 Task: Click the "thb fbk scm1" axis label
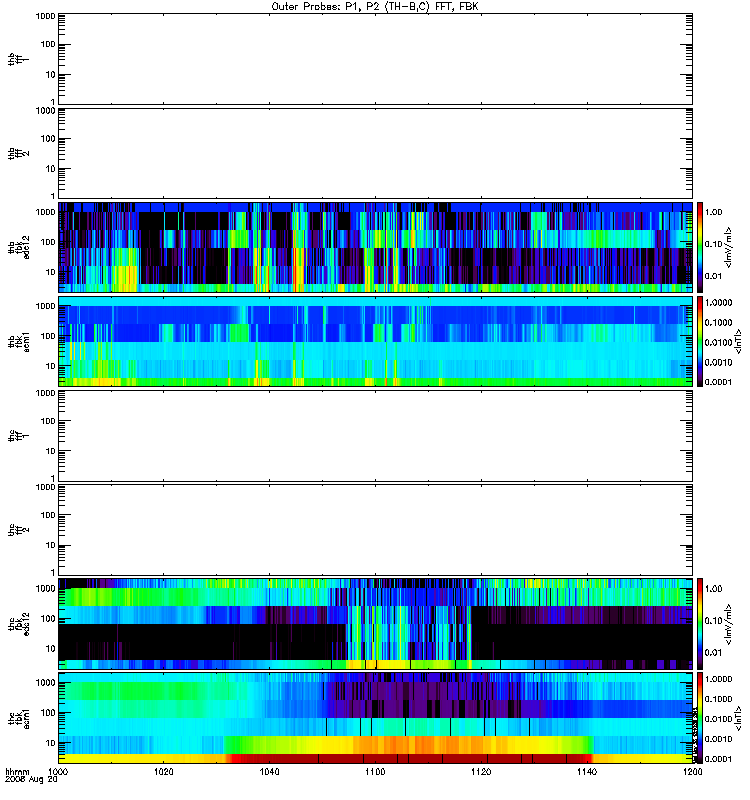point(18,341)
